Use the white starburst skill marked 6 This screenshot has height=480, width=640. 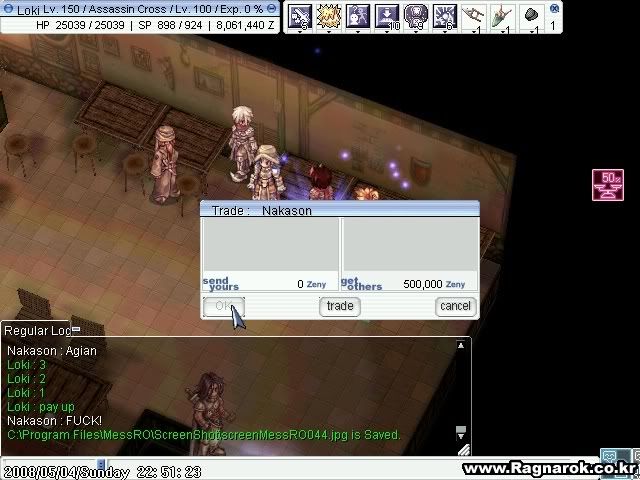(x=444, y=16)
